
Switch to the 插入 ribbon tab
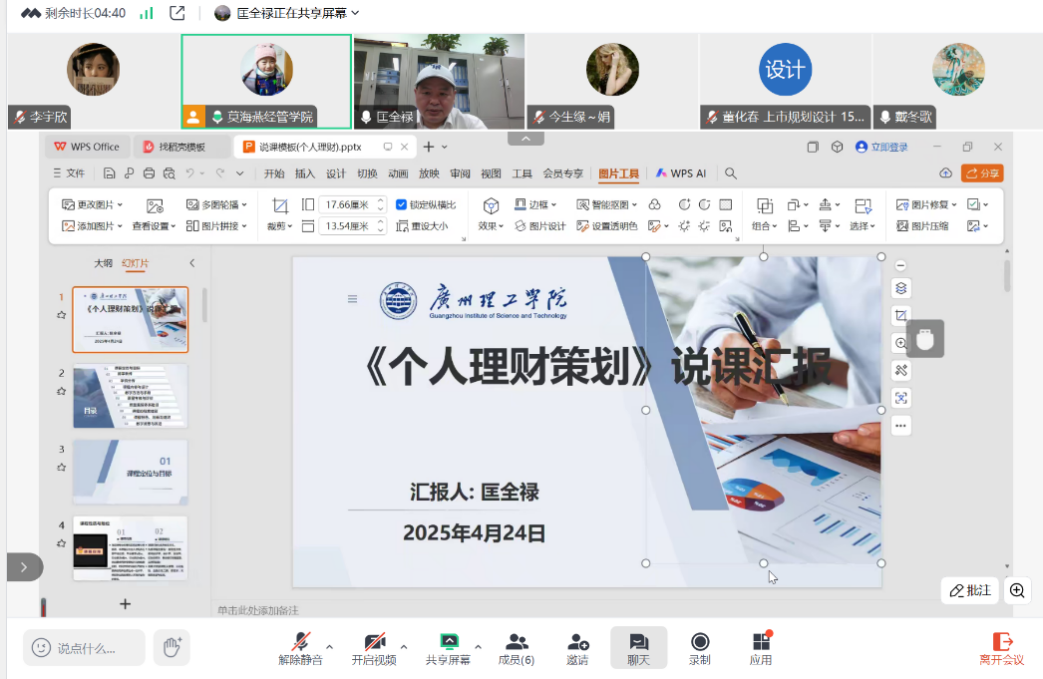[x=304, y=174]
